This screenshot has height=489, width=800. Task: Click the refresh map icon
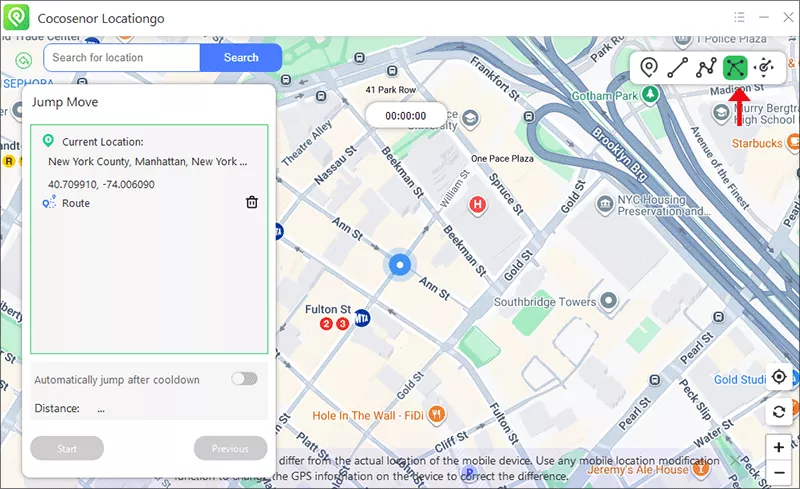[779, 412]
